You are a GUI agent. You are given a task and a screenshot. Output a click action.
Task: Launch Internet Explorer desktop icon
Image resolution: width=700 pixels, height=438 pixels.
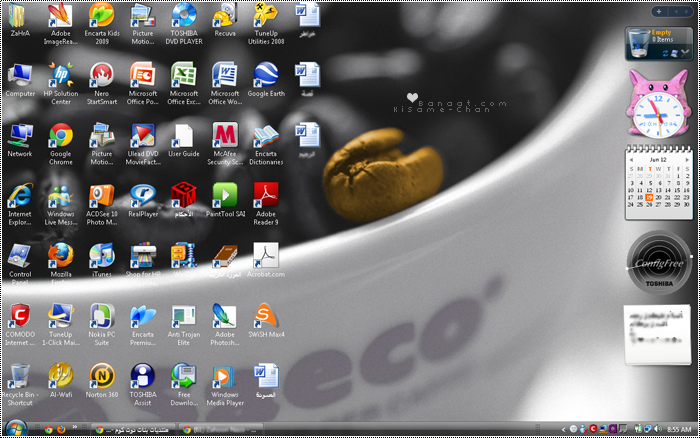point(20,196)
